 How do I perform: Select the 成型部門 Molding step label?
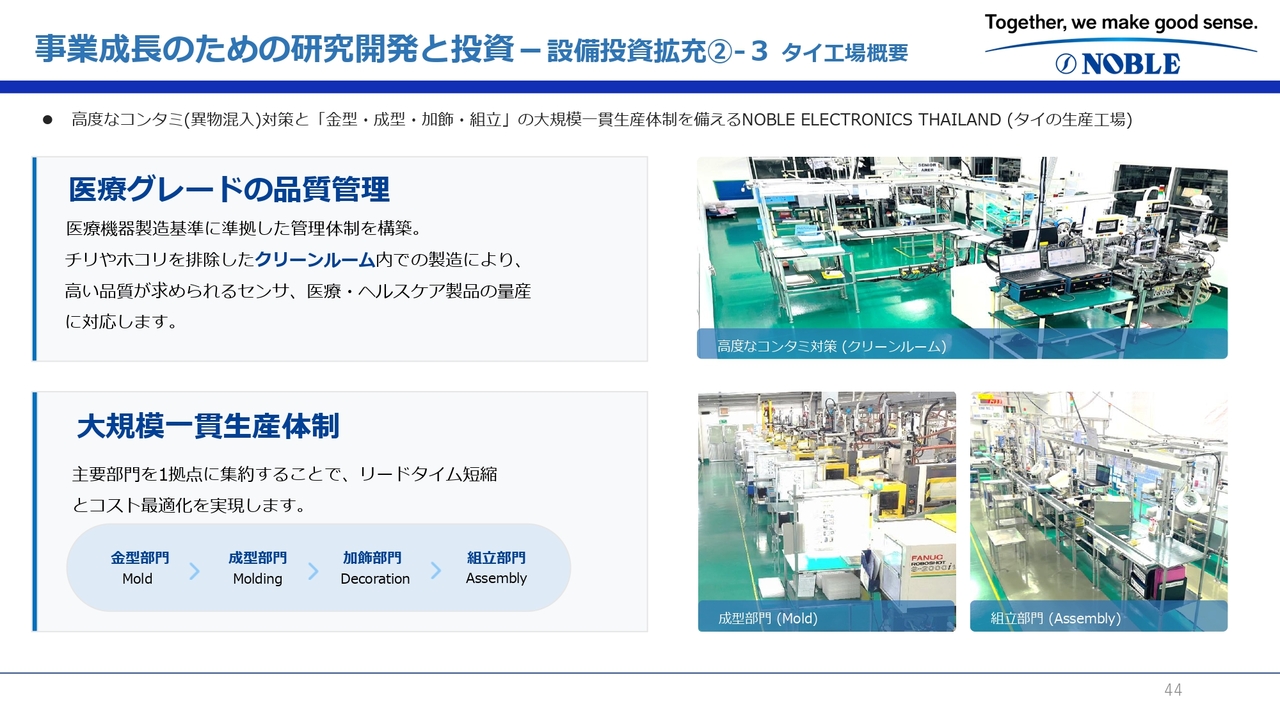pos(257,567)
